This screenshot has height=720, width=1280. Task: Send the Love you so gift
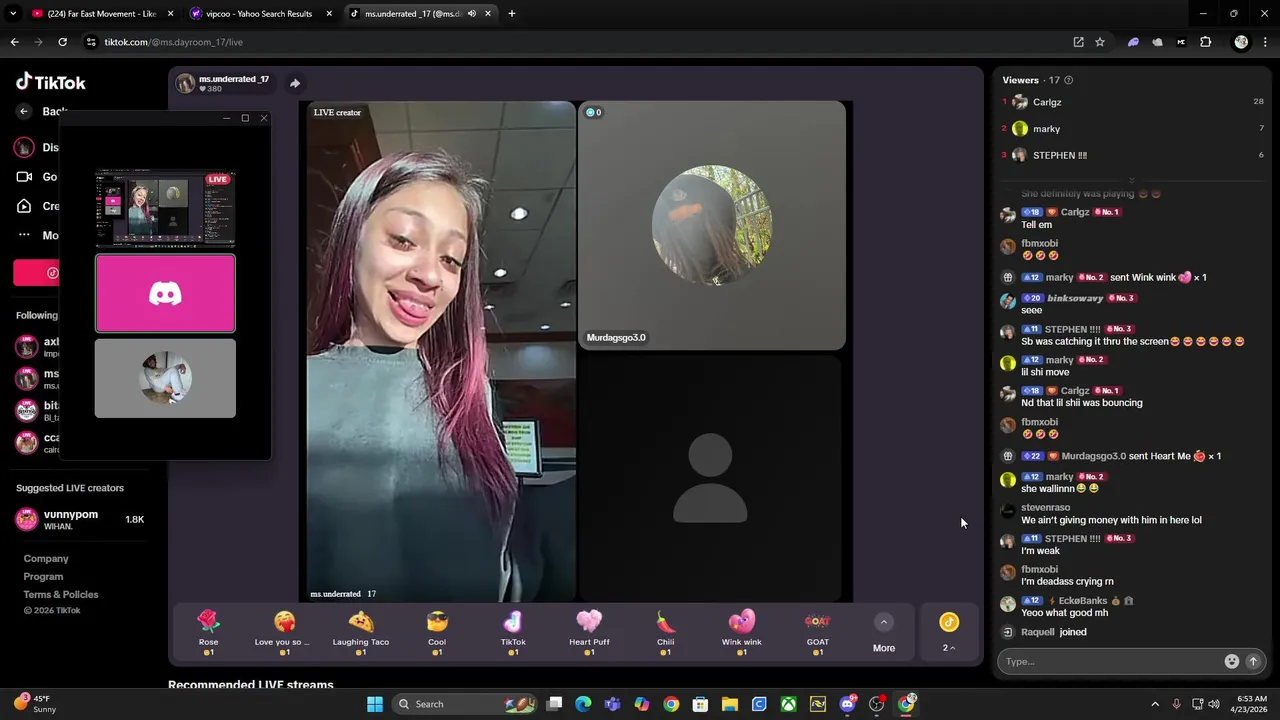[x=284, y=634]
